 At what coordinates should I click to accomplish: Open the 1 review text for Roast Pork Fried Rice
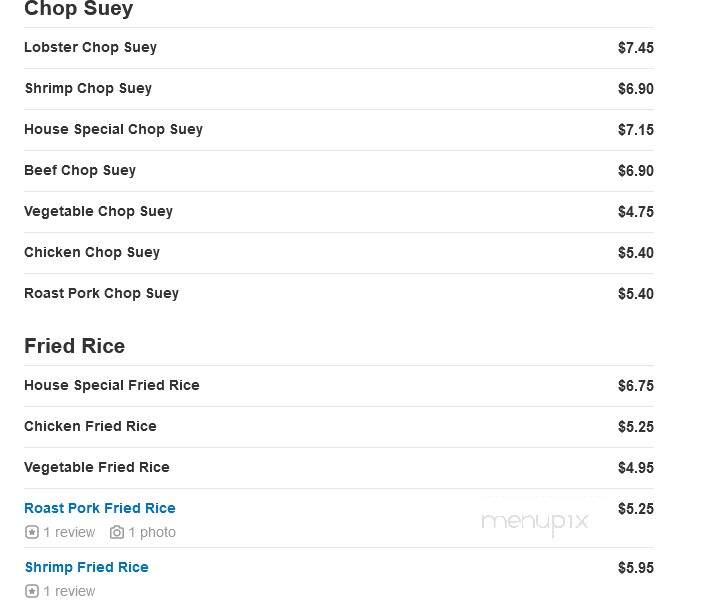pyautogui.click(x=69, y=532)
